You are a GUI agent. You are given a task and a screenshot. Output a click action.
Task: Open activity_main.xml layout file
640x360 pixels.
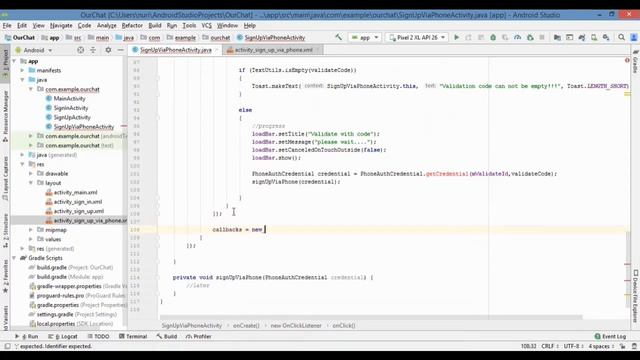pyautogui.click(x=75, y=192)
